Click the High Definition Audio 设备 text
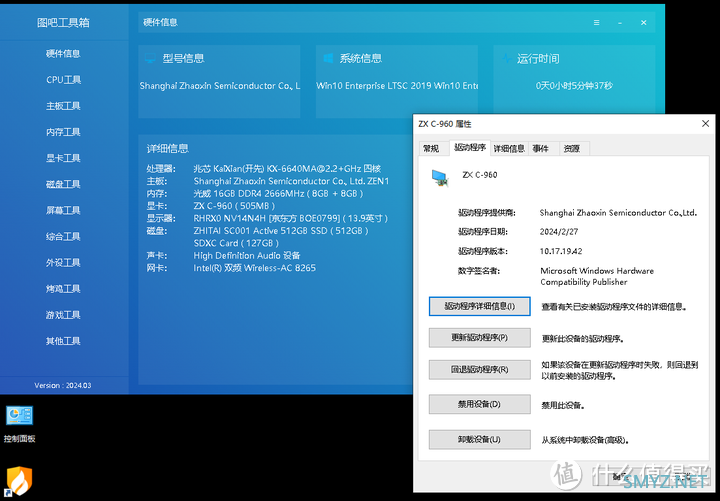Screen dimensions: 720x501 [247, 255]
